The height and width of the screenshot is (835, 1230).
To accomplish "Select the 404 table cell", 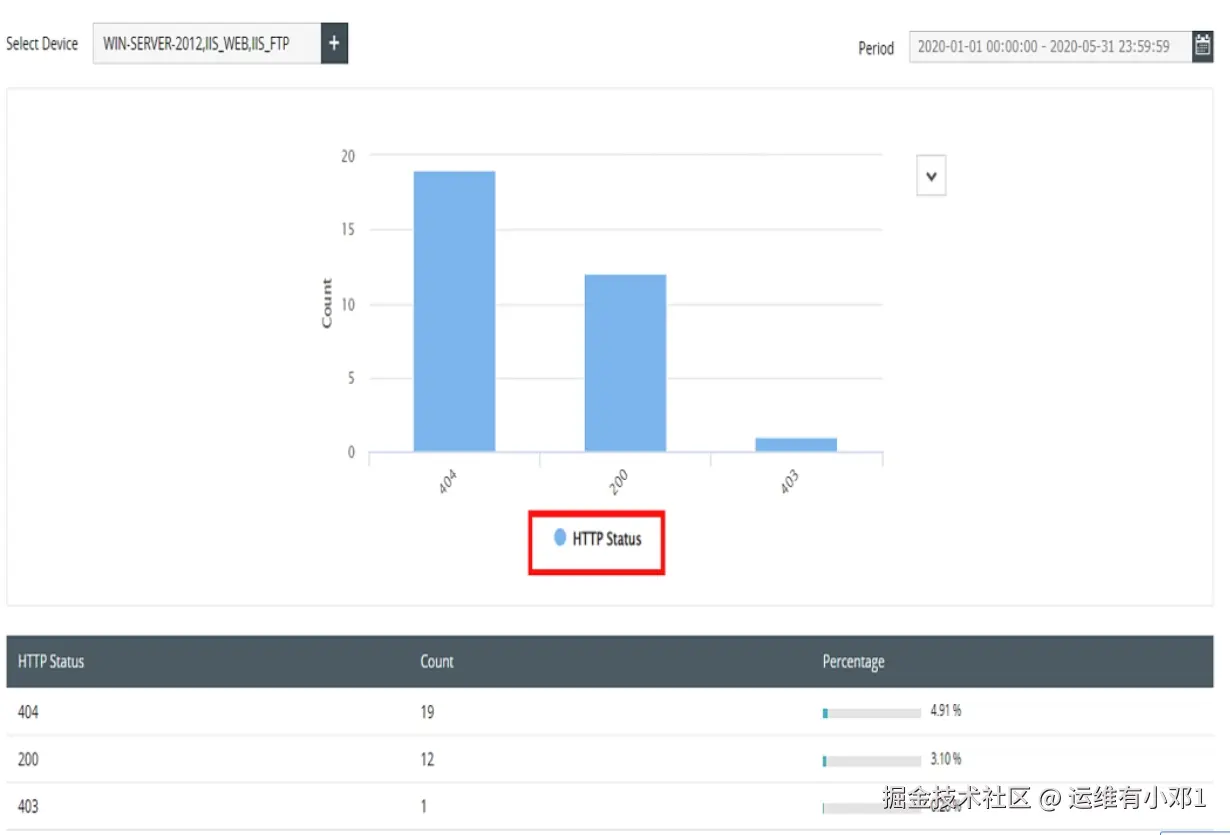I will pyautogui.click(x=28, y=713).
